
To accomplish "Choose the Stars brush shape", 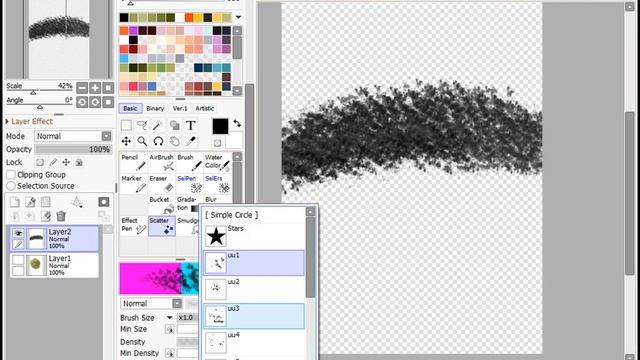I will 254,236.
